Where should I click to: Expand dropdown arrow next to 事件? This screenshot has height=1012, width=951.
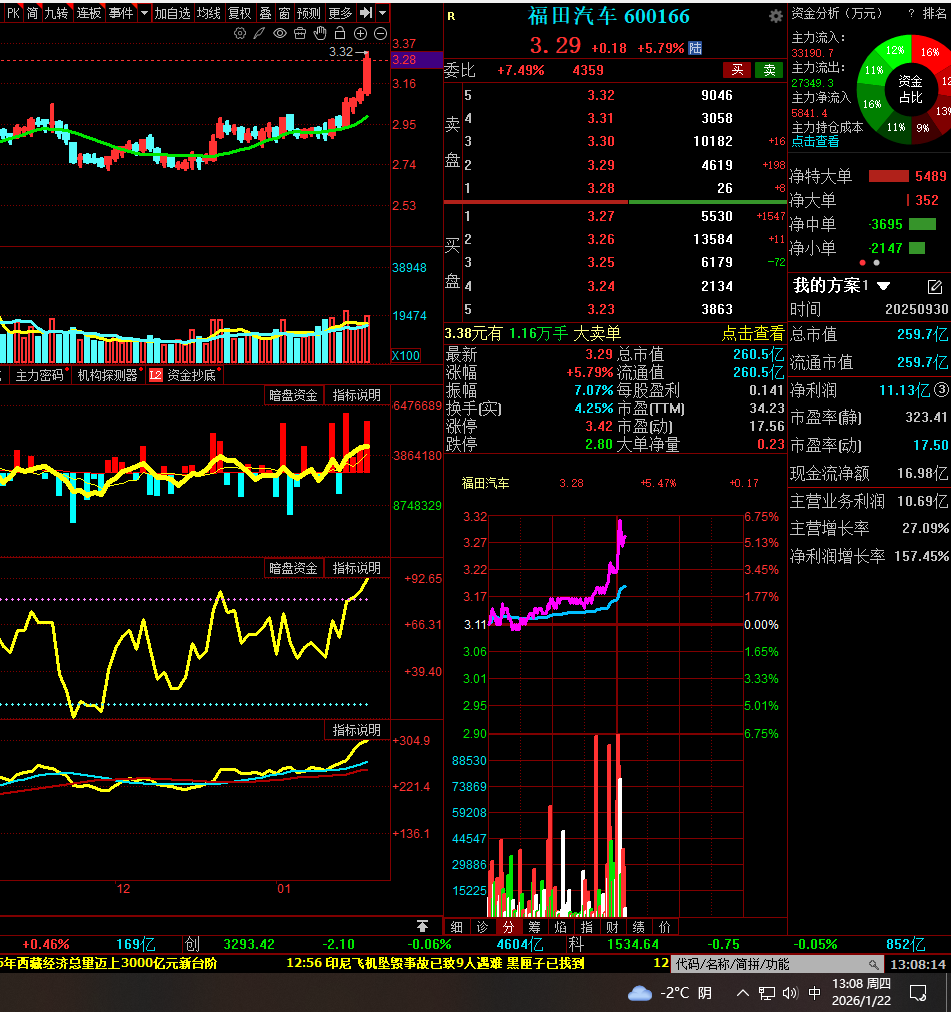click(x=144, y=13)
